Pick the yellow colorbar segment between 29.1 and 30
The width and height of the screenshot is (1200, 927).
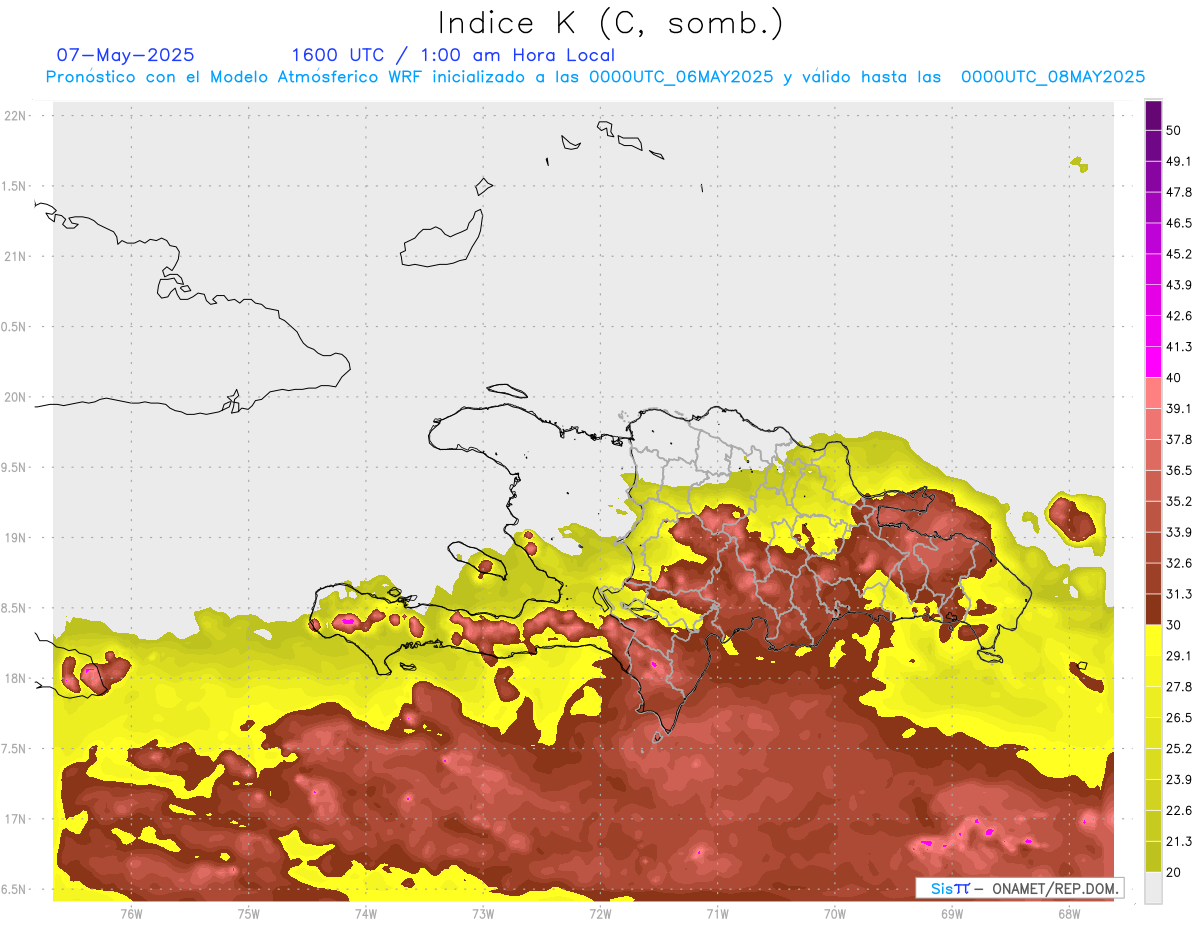click(1153, 640)
